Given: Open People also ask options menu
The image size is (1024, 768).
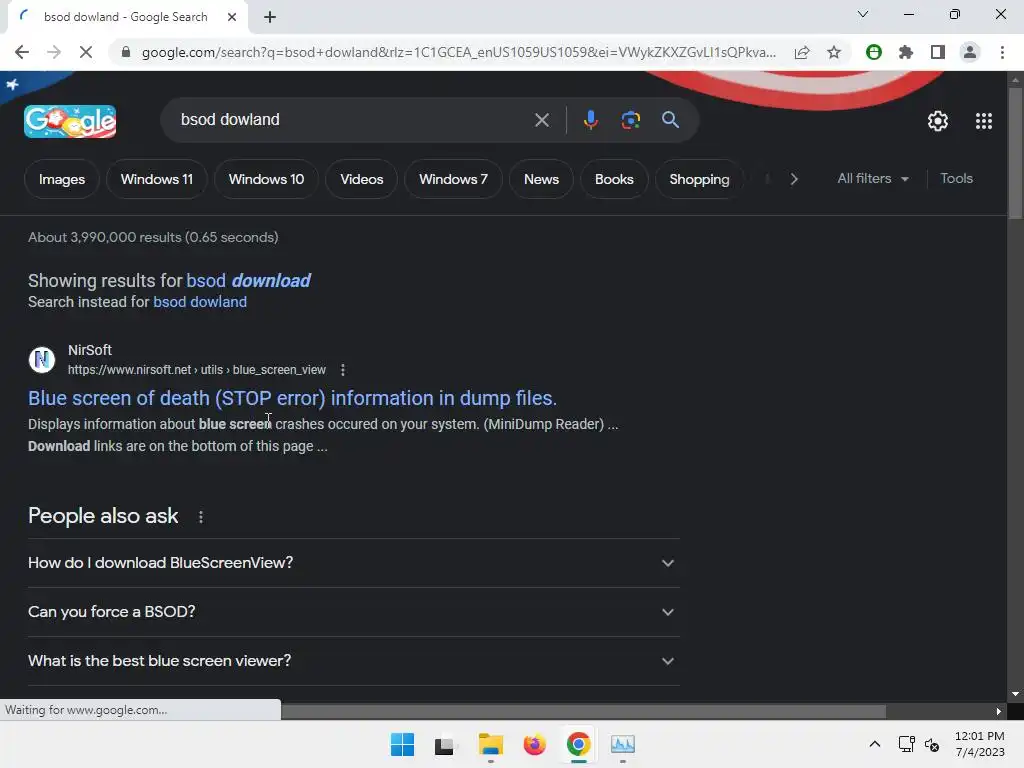Looking at the screenshot, I should click(x=200, y=517).
